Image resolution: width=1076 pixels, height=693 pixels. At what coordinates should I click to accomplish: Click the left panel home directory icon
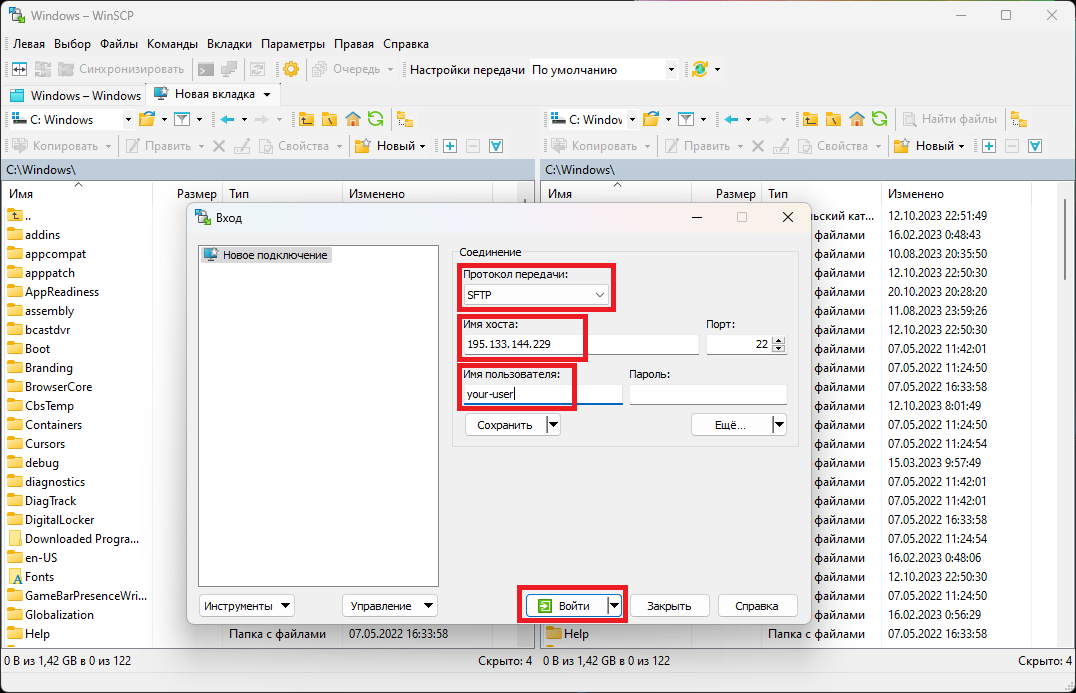click(x=352, y=119)
